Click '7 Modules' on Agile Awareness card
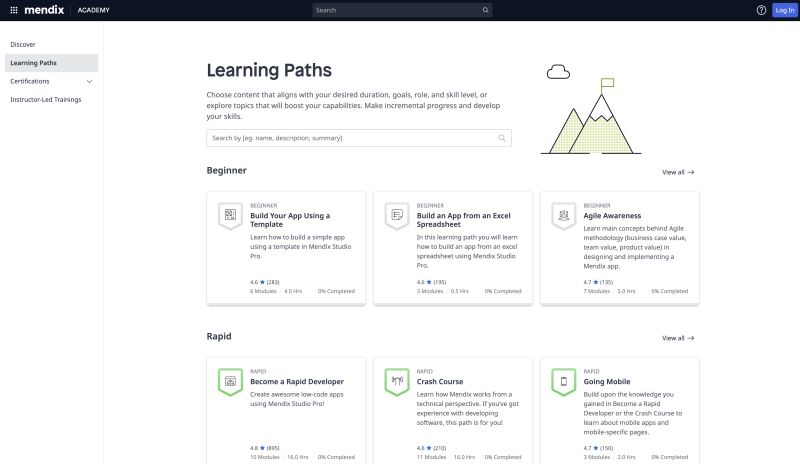This screenshot has height=464, width=800. click(x=596, y=291)
